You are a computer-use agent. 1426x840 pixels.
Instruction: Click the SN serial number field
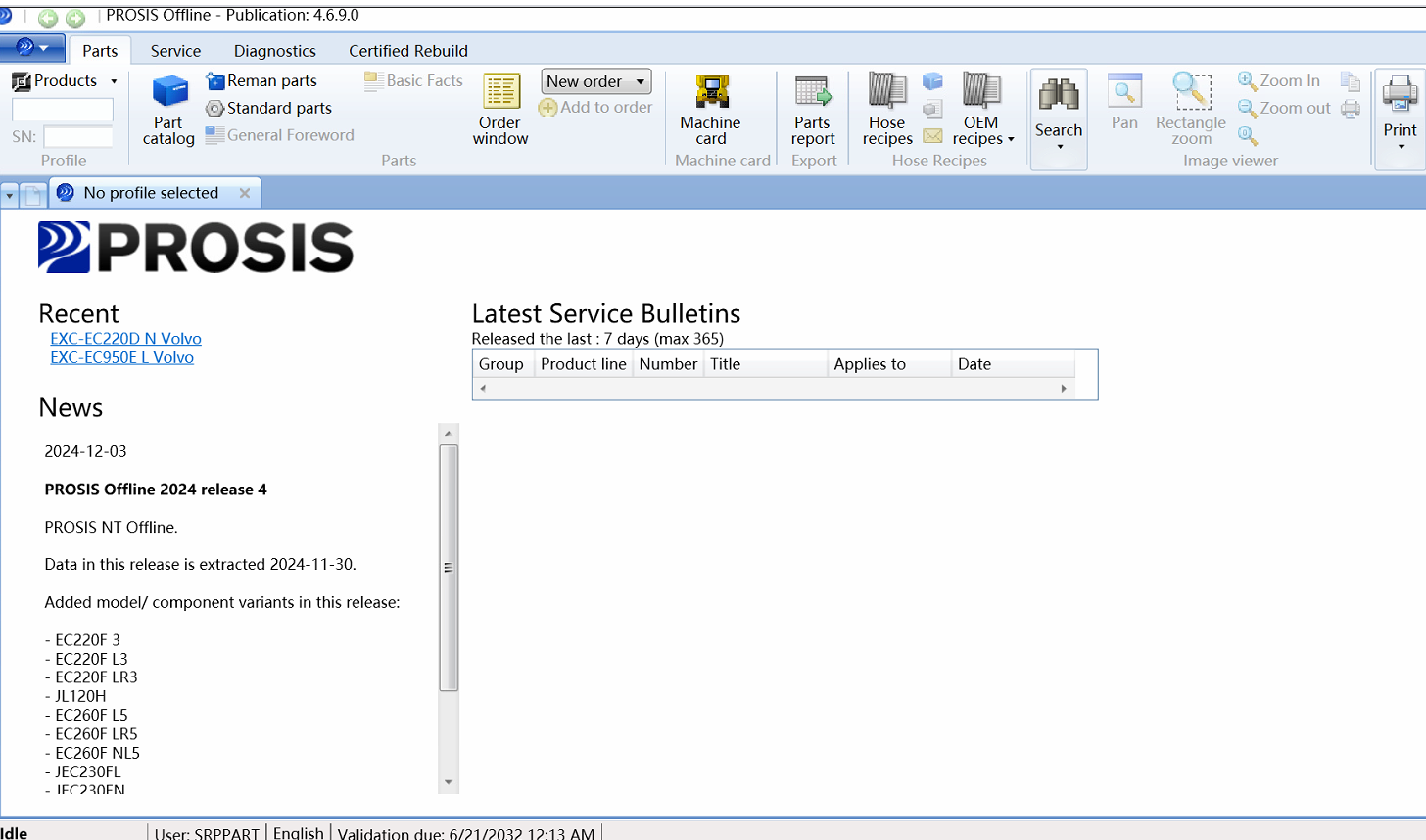pyautogui.click(x=78, y=137)
